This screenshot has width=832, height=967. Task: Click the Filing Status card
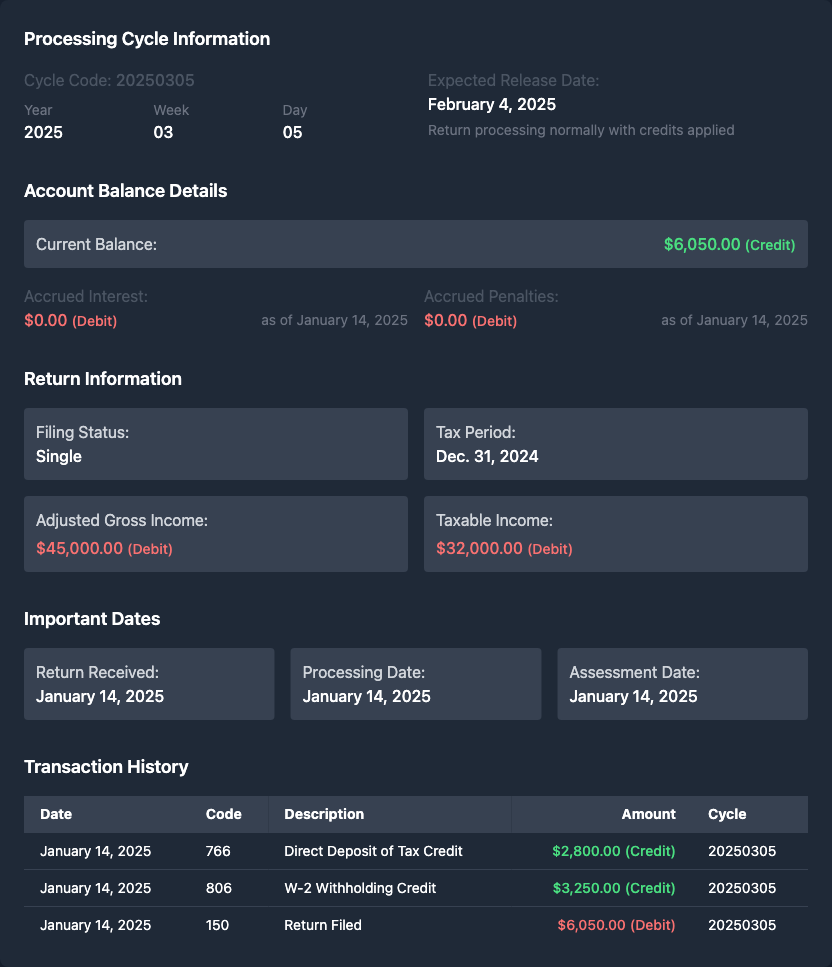point(215,444)
